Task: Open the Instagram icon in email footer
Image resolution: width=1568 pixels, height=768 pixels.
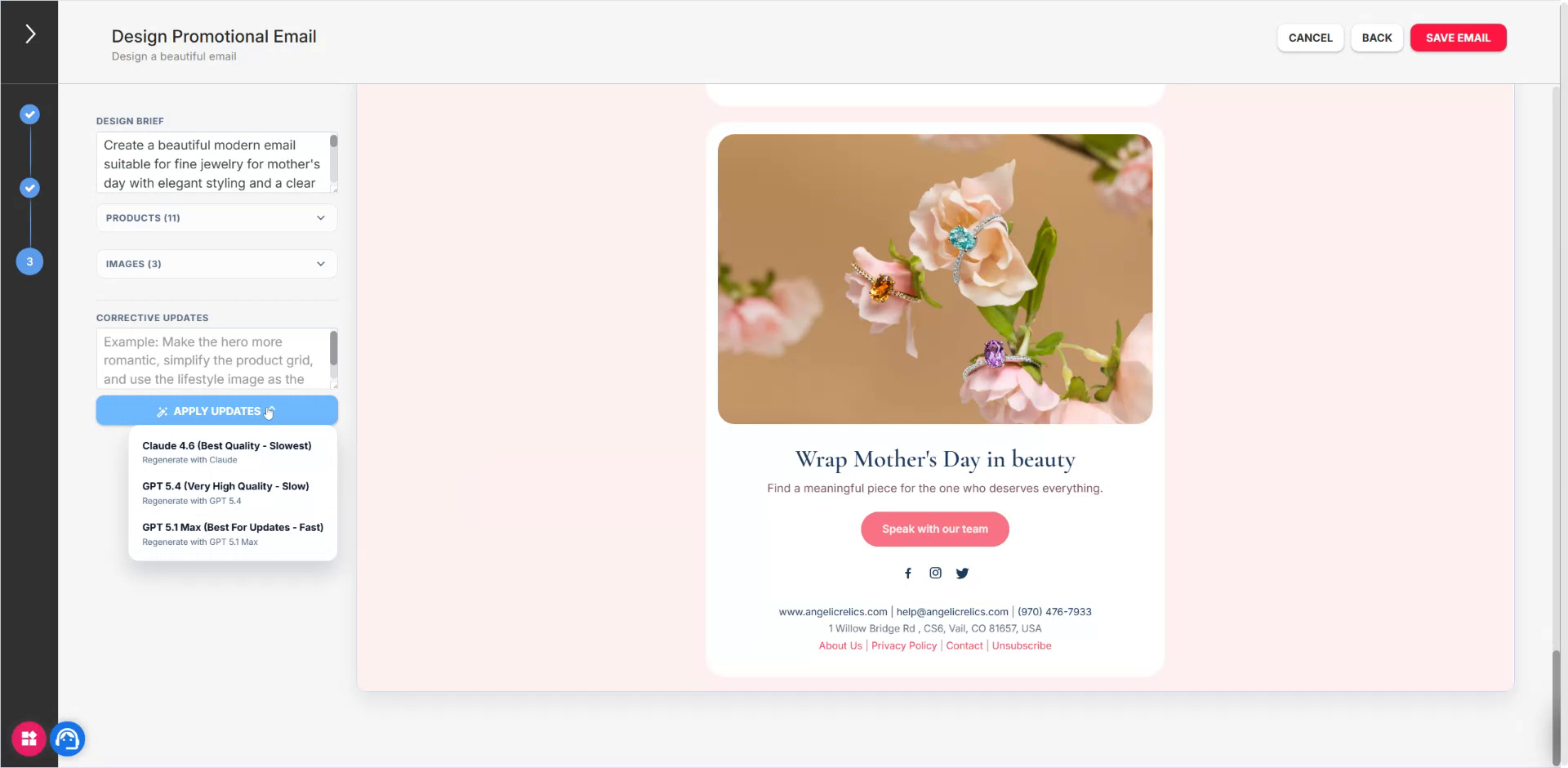Action: pos(935,574)
